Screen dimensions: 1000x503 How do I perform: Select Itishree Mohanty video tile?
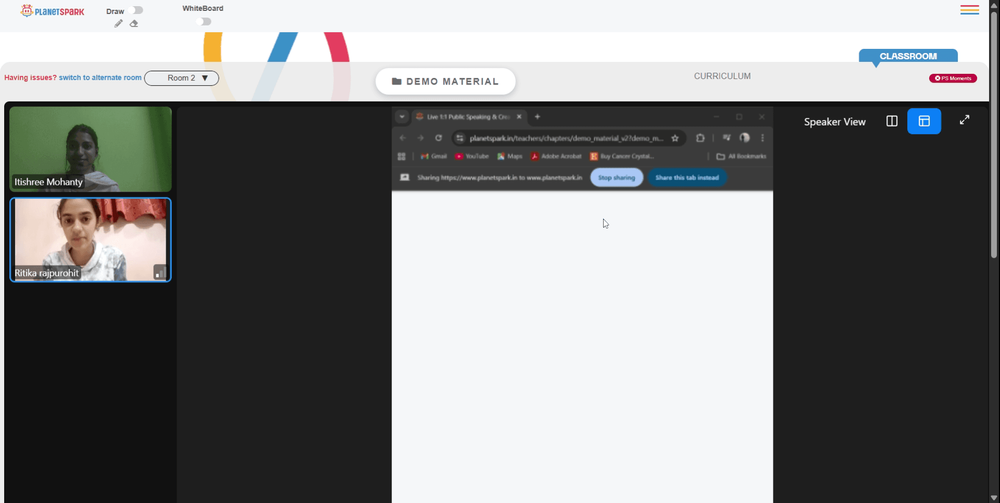pyautogui.click(x=91, y=149)
